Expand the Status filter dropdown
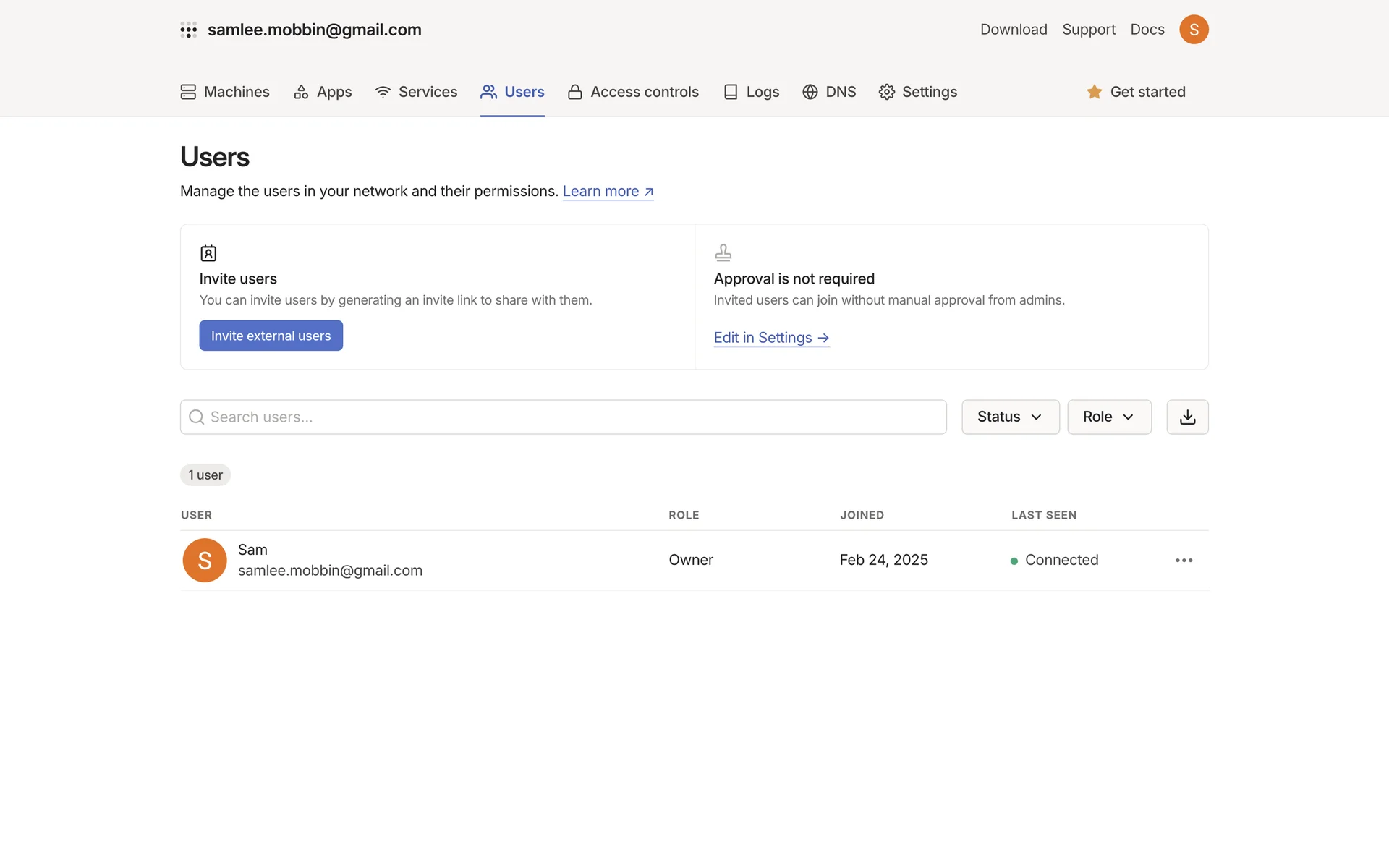 tap(1010, 417)
